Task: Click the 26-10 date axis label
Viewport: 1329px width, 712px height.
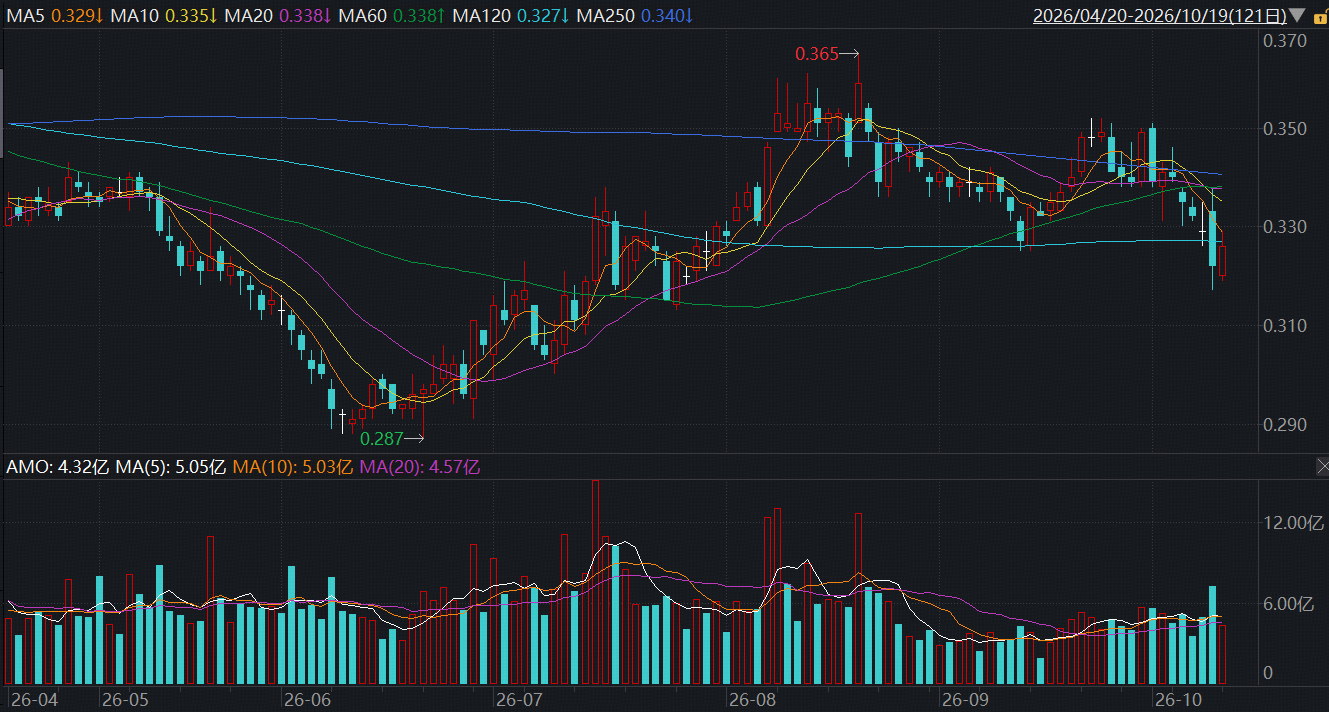Action: pos(1177,698)
